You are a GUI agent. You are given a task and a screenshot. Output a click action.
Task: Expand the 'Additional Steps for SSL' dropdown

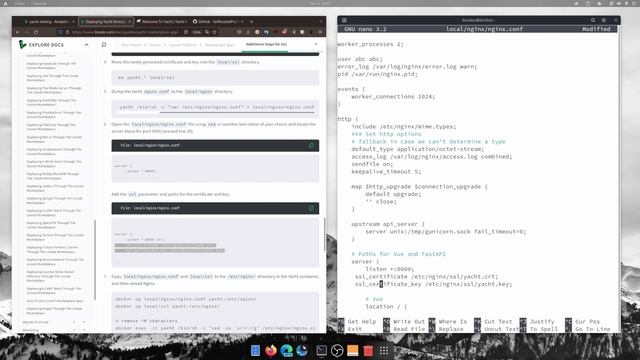[x=316, y=44]
